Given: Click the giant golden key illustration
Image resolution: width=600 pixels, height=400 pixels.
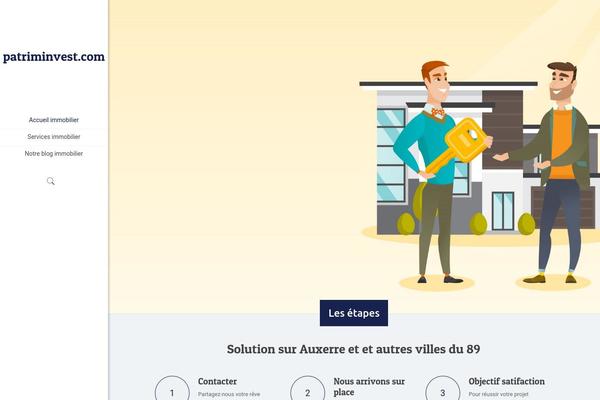Looking at the screenshot, I should 459,145.
